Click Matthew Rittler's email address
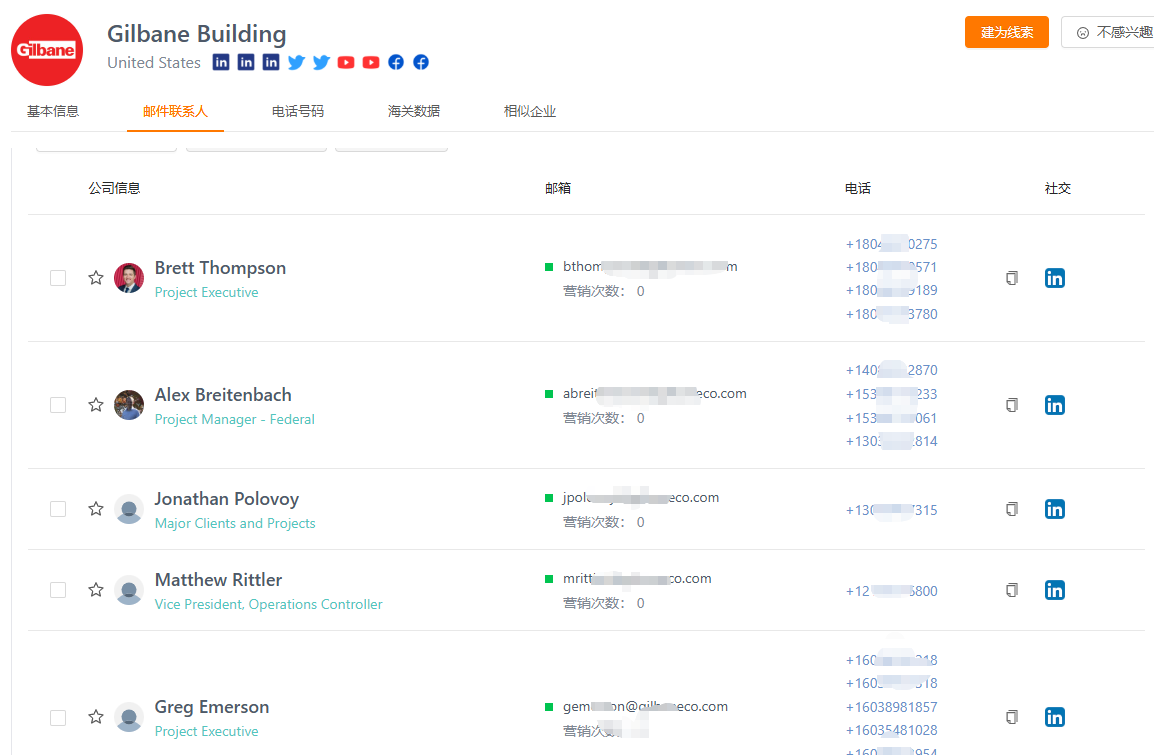Viewport: 1154px width, 755px height. (637, 578)
